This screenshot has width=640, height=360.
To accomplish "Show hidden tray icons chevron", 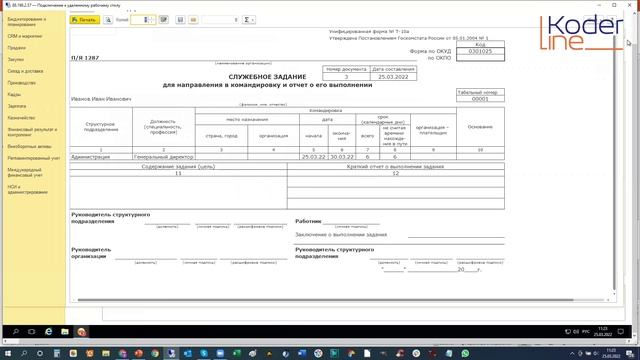I will tap(572, 354).
